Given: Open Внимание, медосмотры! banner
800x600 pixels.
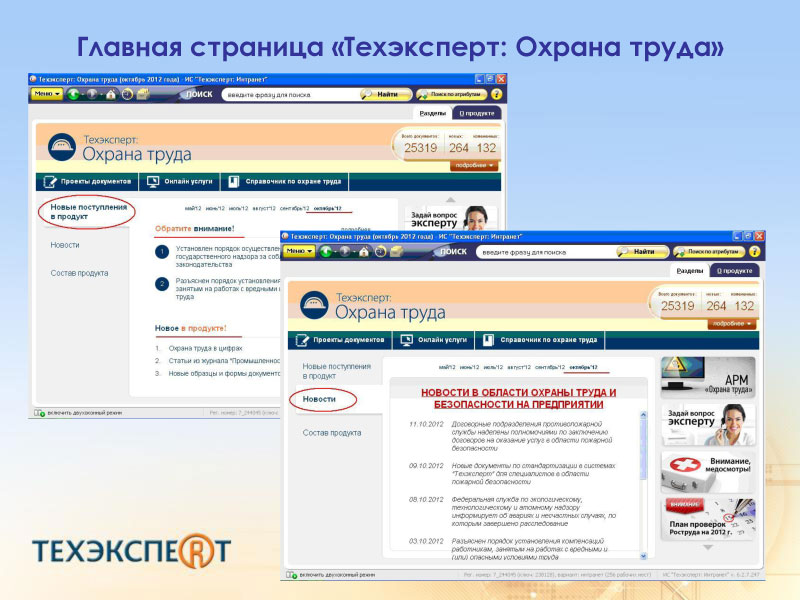Looking at the screenshot, I should click(708, 472).
